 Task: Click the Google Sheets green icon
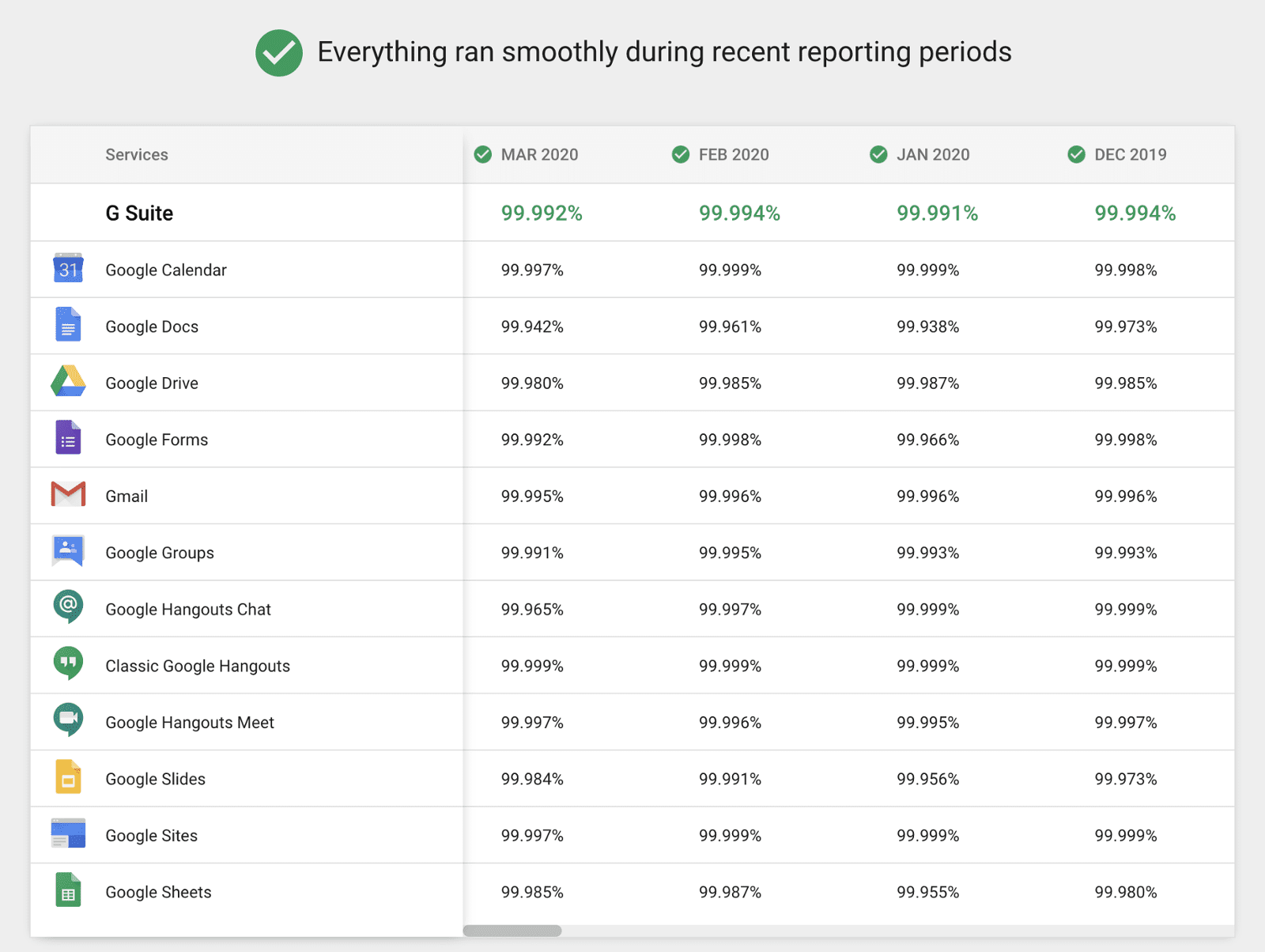[68, 890]
